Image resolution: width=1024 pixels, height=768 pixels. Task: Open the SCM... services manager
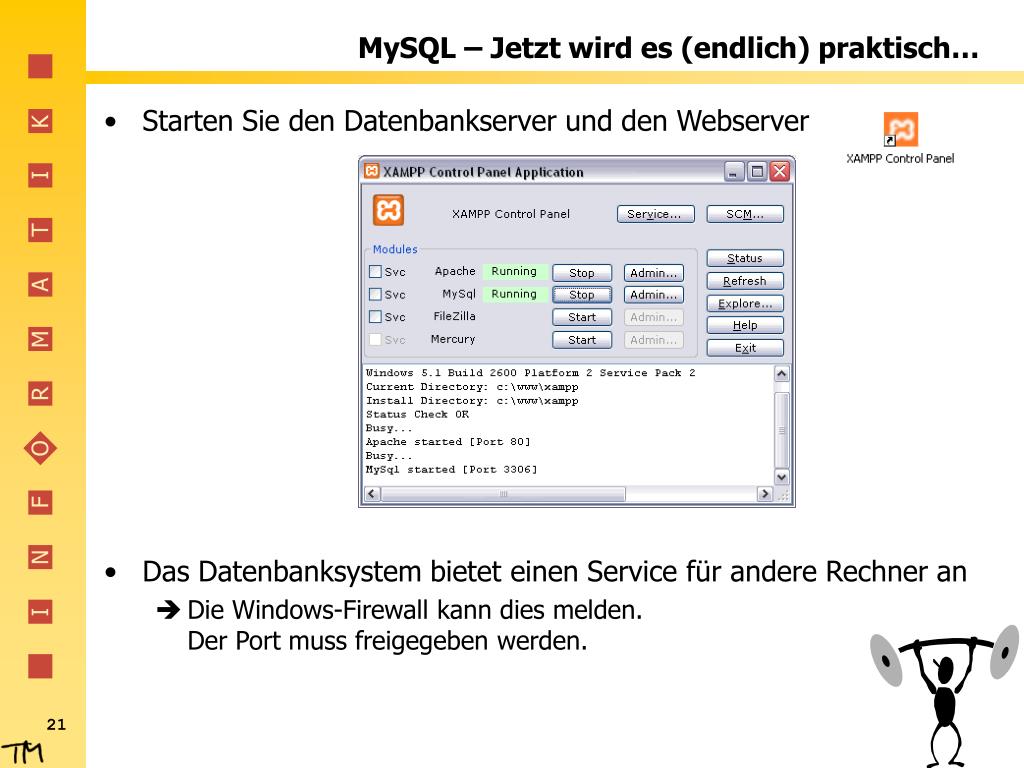point(745,214)
